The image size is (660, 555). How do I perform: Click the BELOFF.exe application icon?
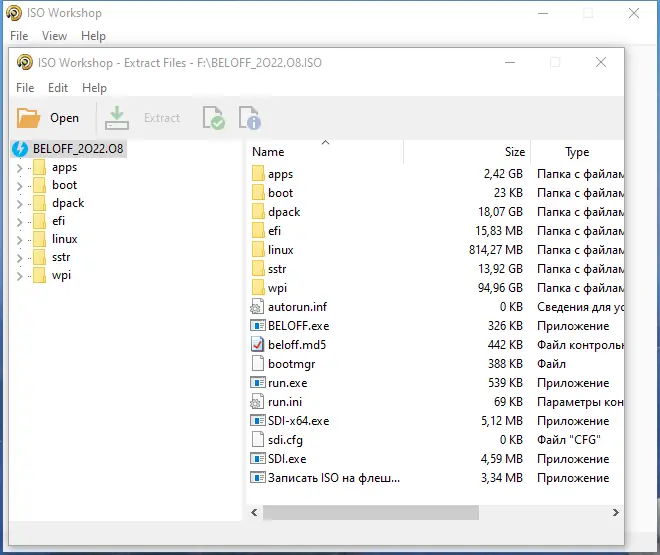[257, 326]
